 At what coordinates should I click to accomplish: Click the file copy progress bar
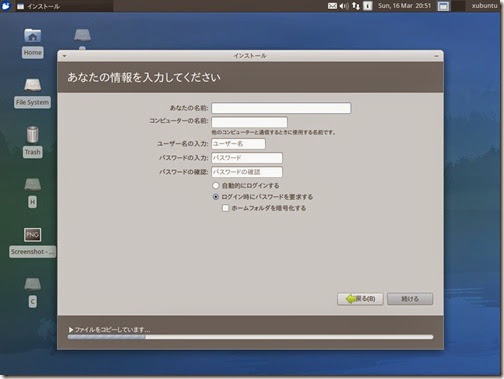click(x=250, y=337)
